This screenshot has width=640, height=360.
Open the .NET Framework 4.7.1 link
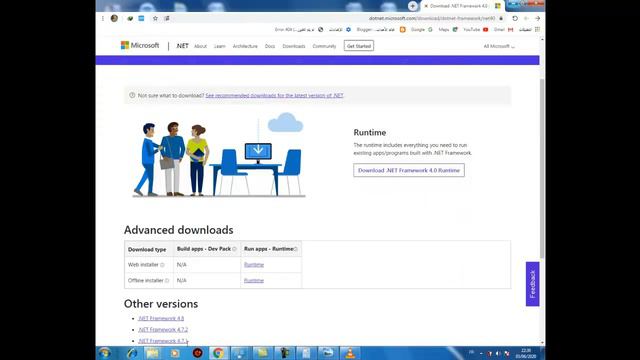click(163, 341)
